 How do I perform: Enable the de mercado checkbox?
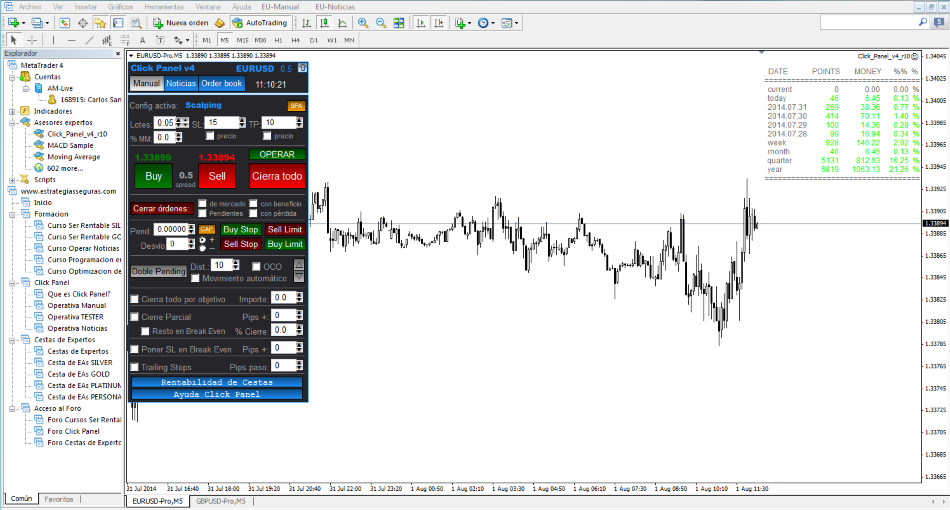click(x=202, y=204)
